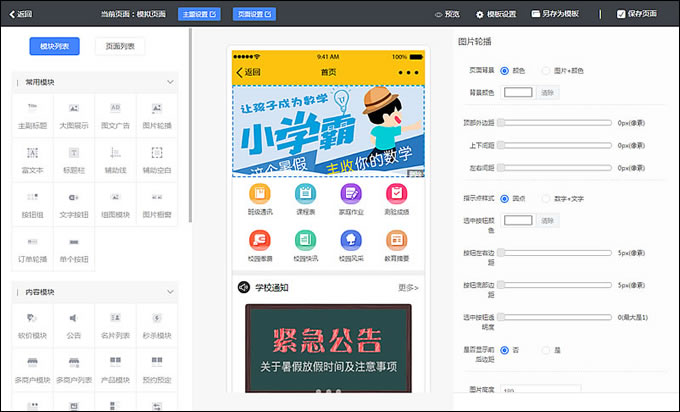The height and width of the screenshot is (412, 680).
Task: Click the 上下间距 slider
Action: [555, 145]
